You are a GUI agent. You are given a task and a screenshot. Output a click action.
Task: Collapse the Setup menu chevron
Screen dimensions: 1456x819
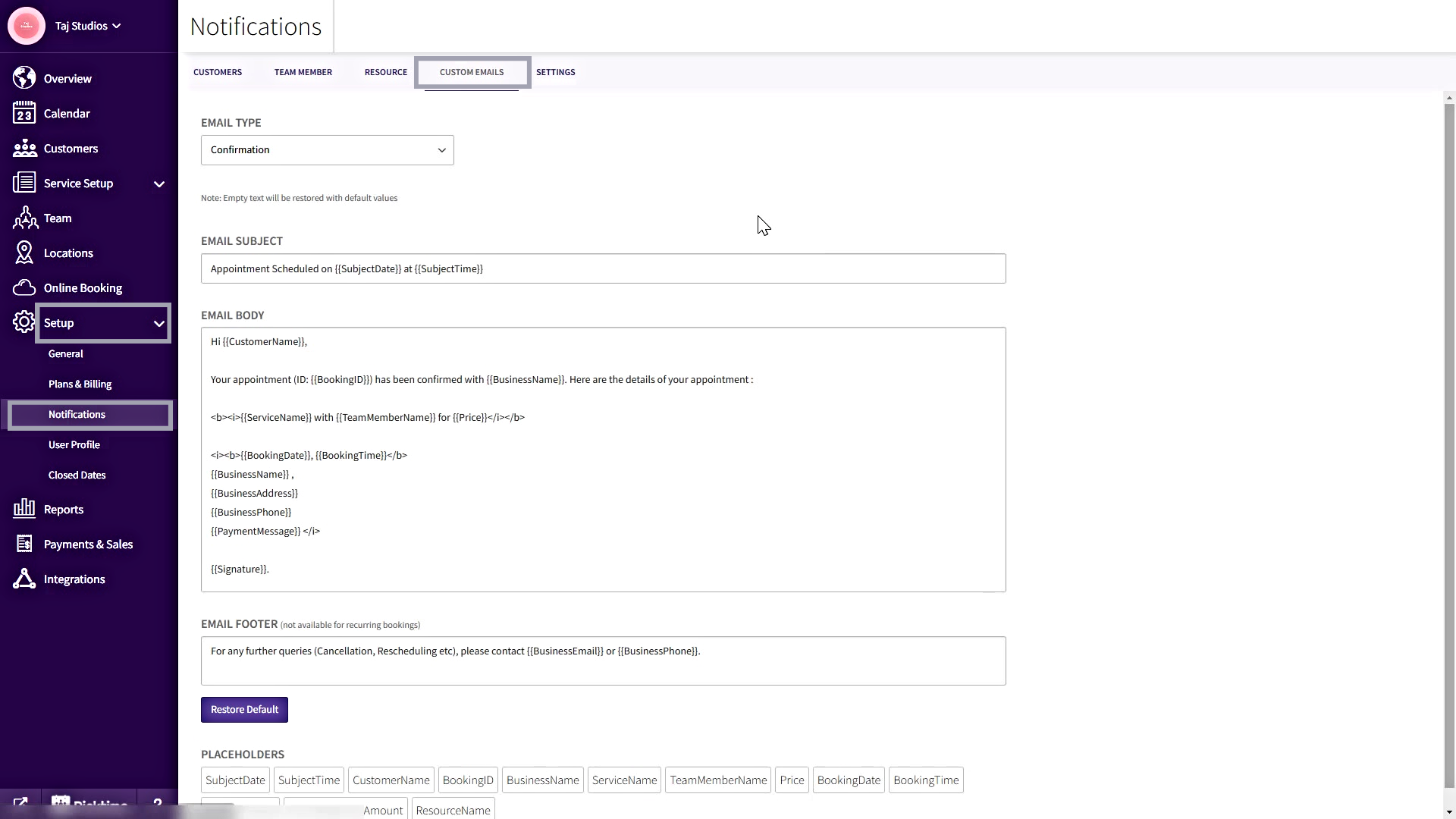point(159,324)
